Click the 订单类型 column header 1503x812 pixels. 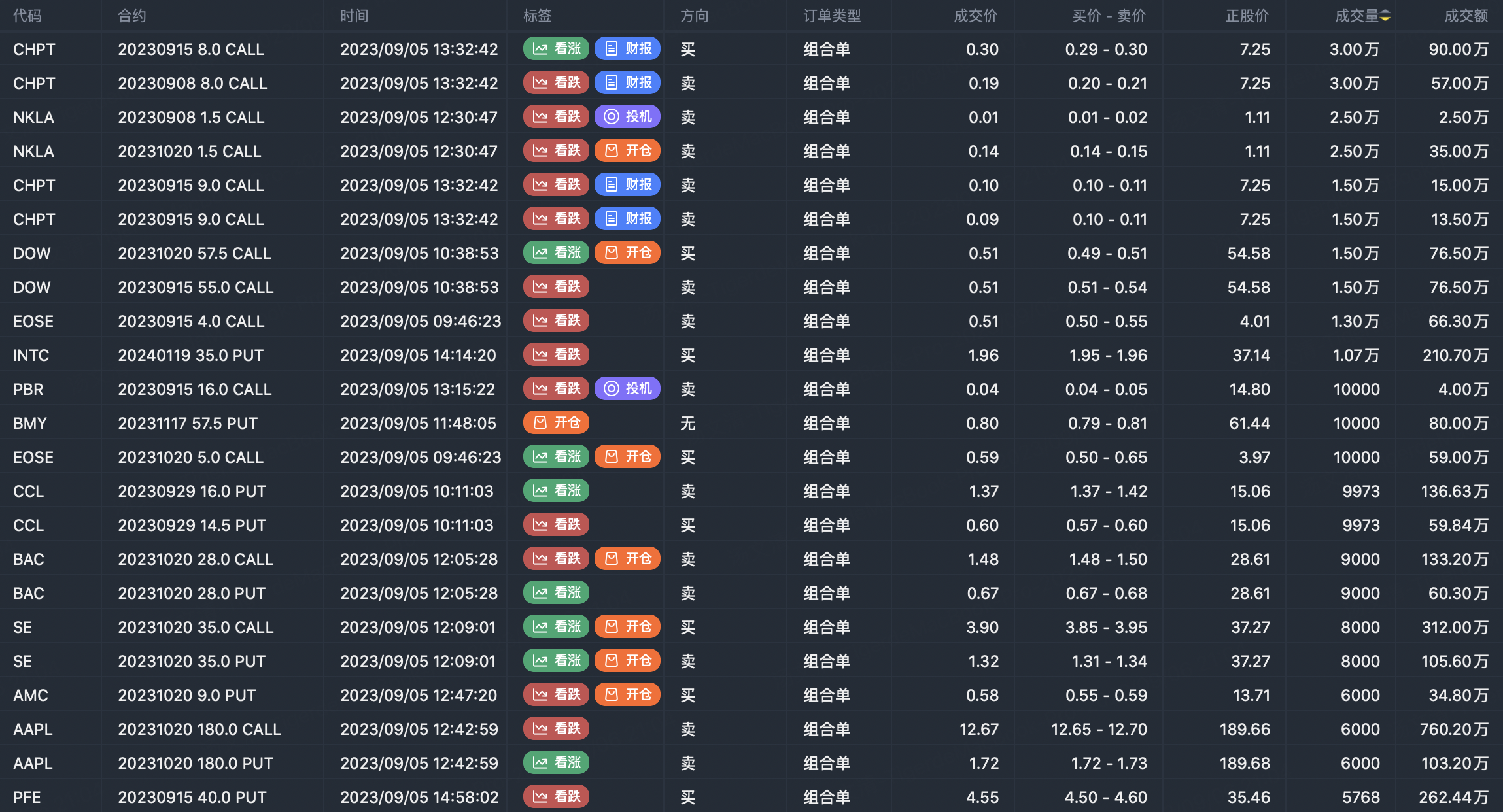click(832, 16)
